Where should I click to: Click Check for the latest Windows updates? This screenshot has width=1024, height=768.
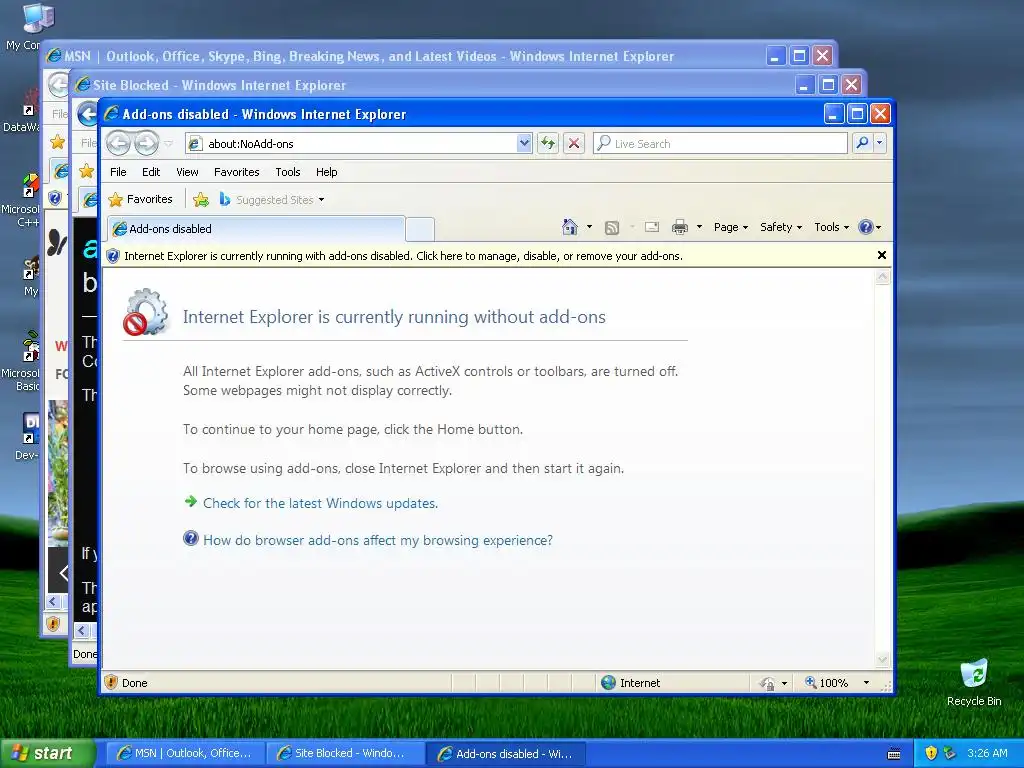click(x=320, y=503)
